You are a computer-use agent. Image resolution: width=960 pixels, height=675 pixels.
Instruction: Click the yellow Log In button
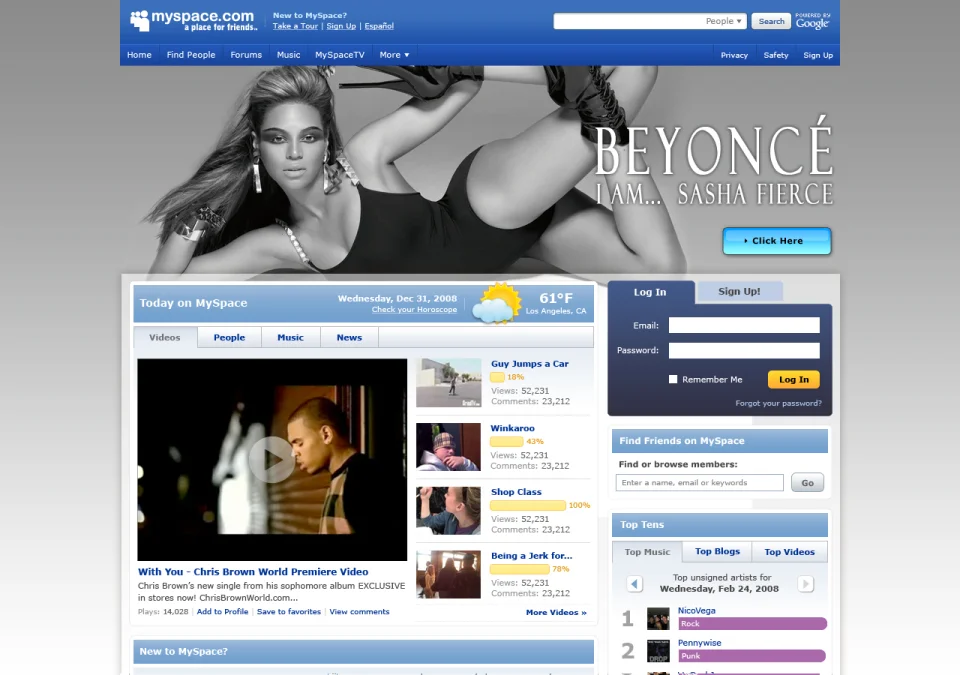(794, 380)
